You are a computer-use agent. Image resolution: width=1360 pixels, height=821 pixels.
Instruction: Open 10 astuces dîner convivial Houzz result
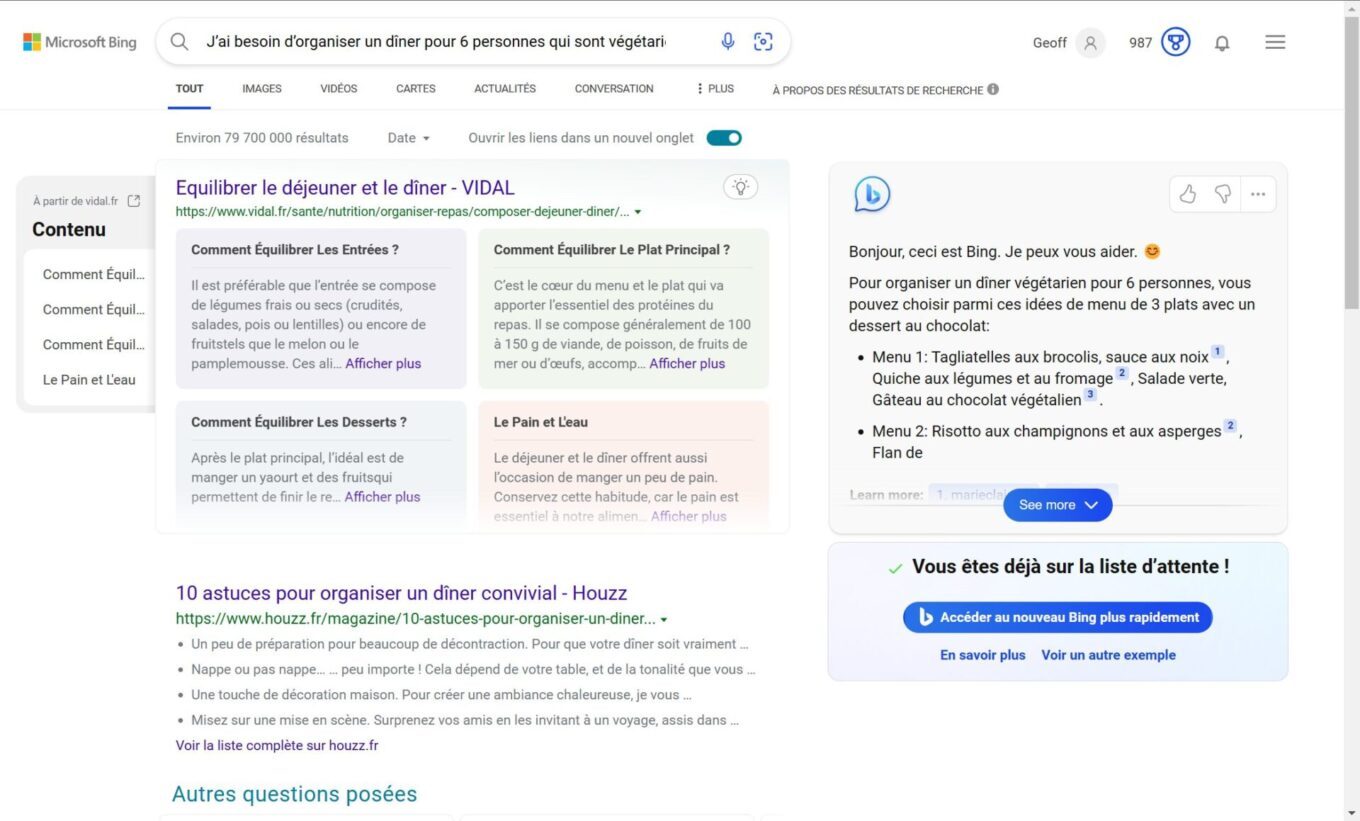coord(401,593)
